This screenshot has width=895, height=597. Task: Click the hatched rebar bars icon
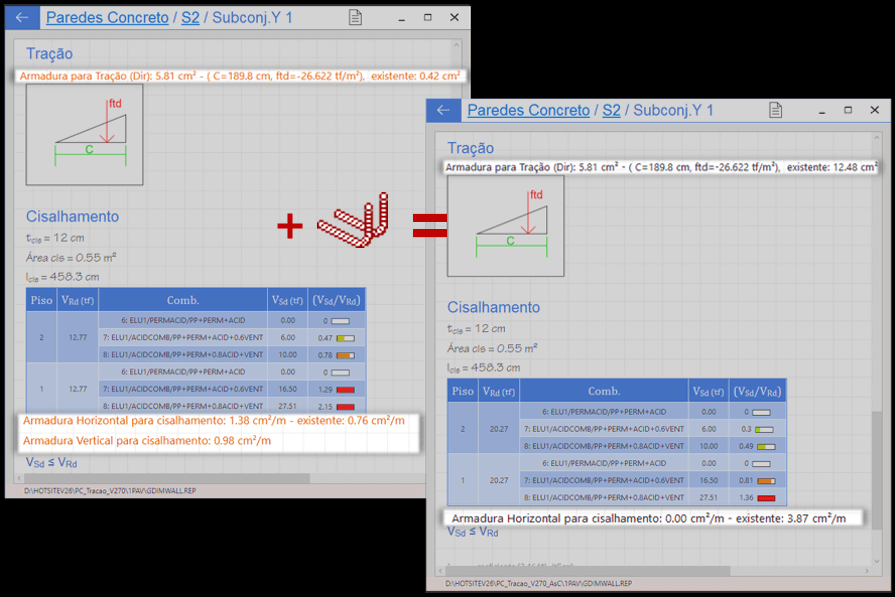click(x=353, y=225)
